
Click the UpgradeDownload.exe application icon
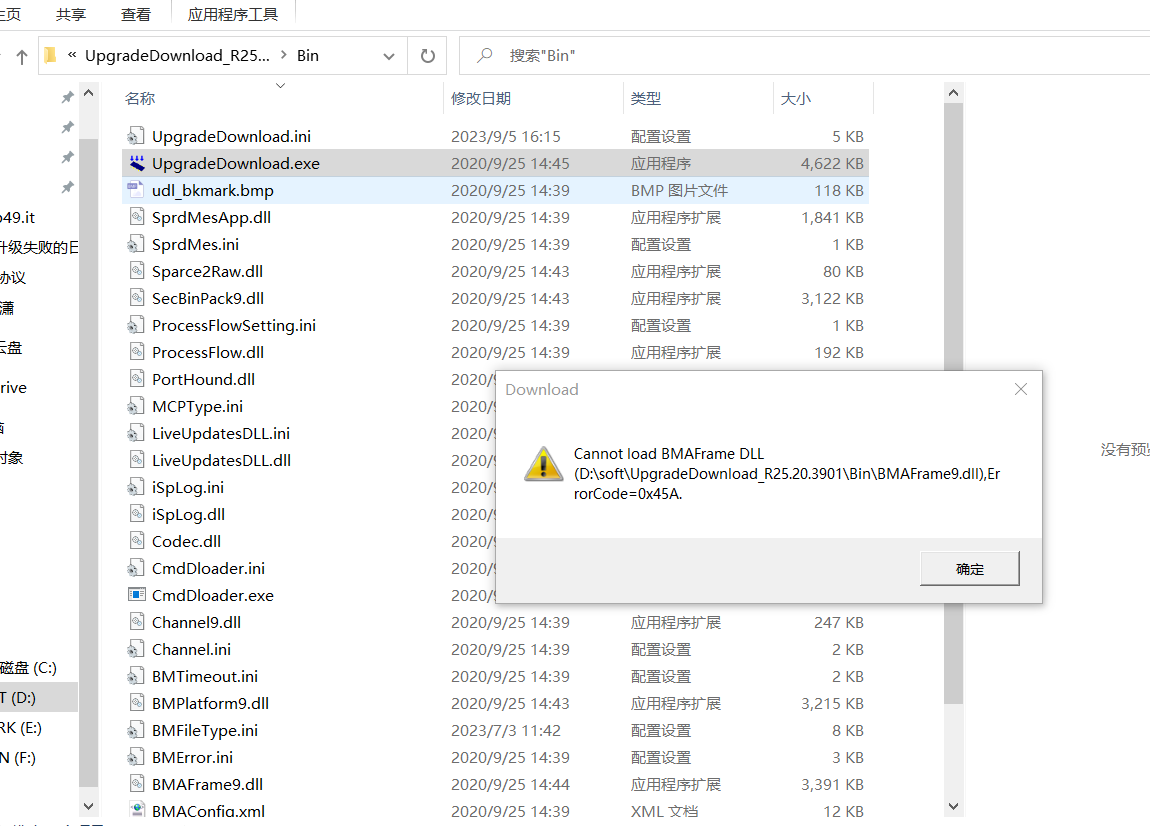pos(137,163)
